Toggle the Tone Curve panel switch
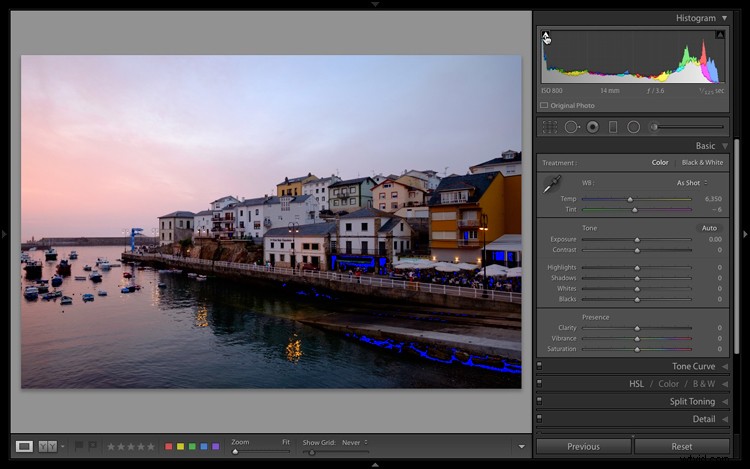 [540, 366]
